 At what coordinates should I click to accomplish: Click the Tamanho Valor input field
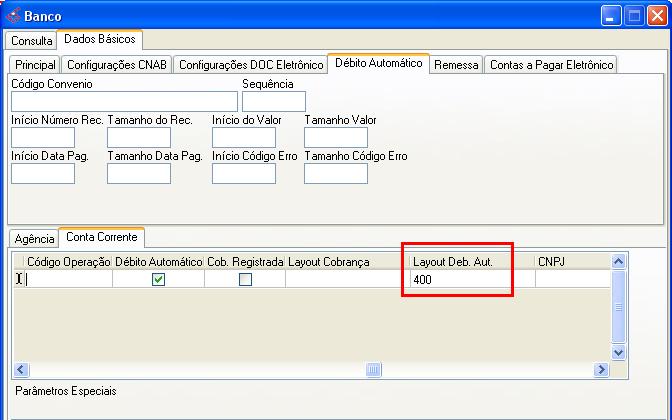(335, 137)
